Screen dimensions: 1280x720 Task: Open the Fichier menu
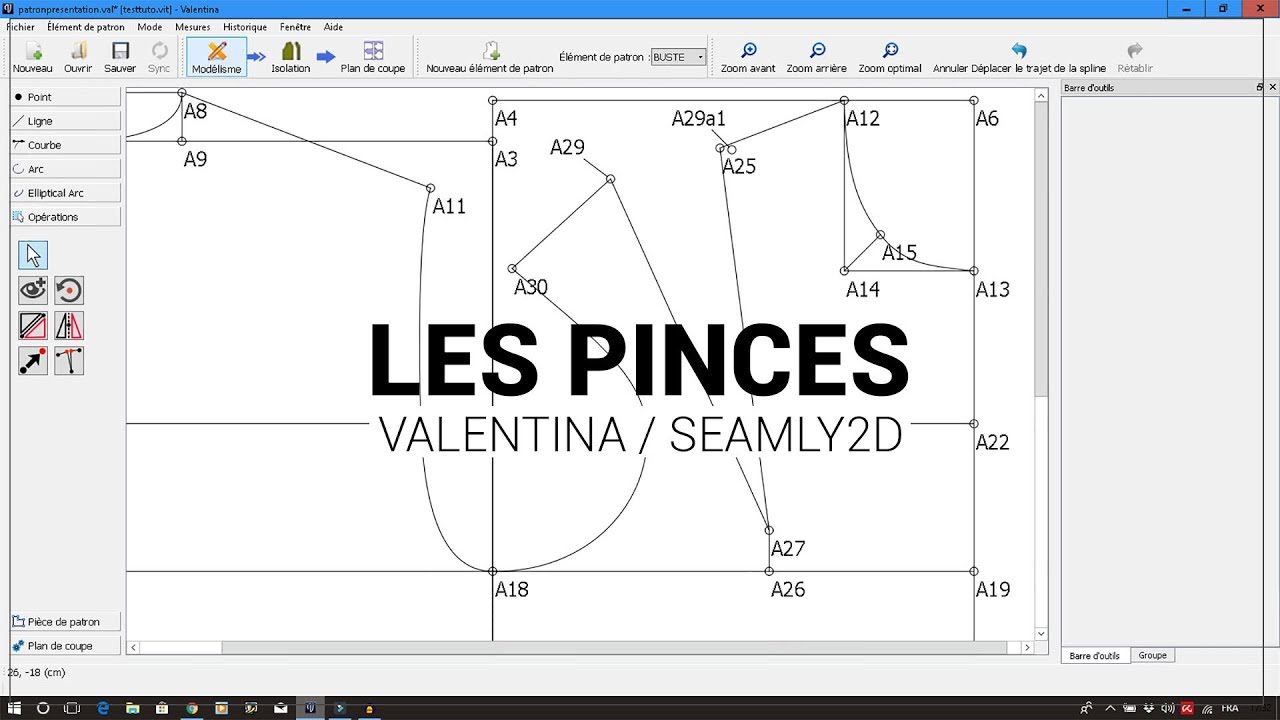pos(19,27)
